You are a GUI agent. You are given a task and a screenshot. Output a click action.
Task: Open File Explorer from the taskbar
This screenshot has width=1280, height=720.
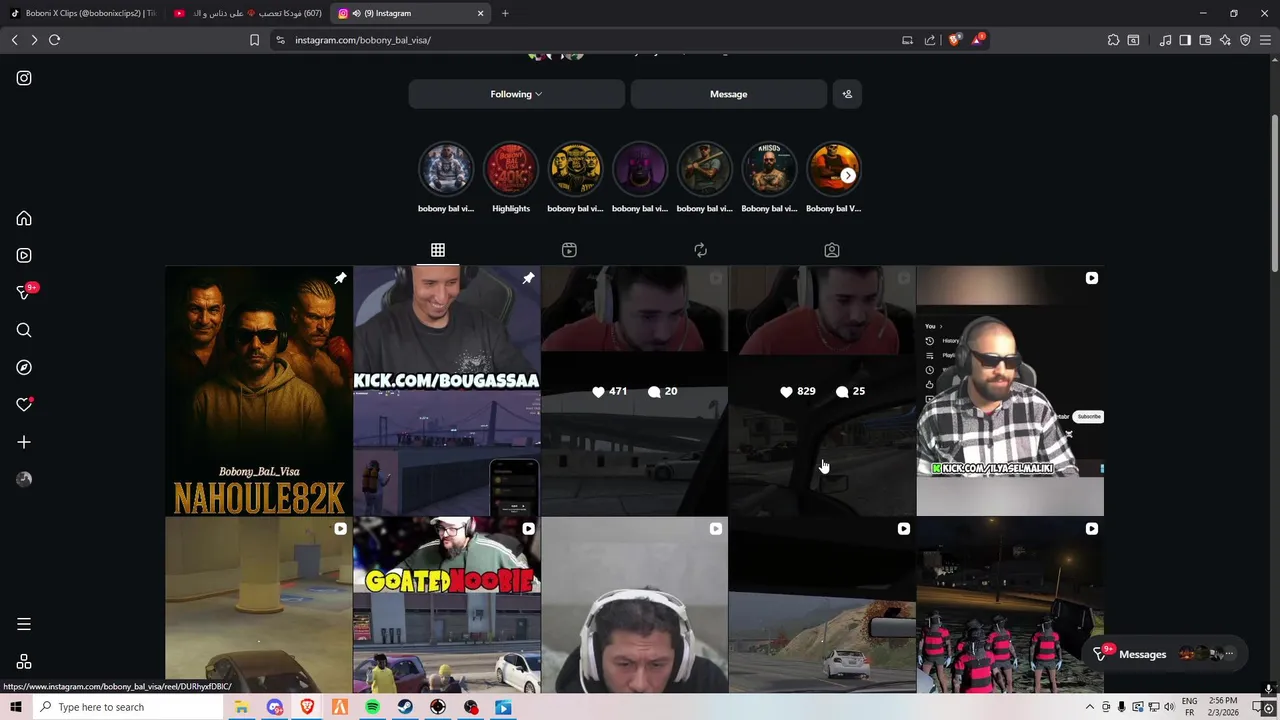(x=241, y=707)
